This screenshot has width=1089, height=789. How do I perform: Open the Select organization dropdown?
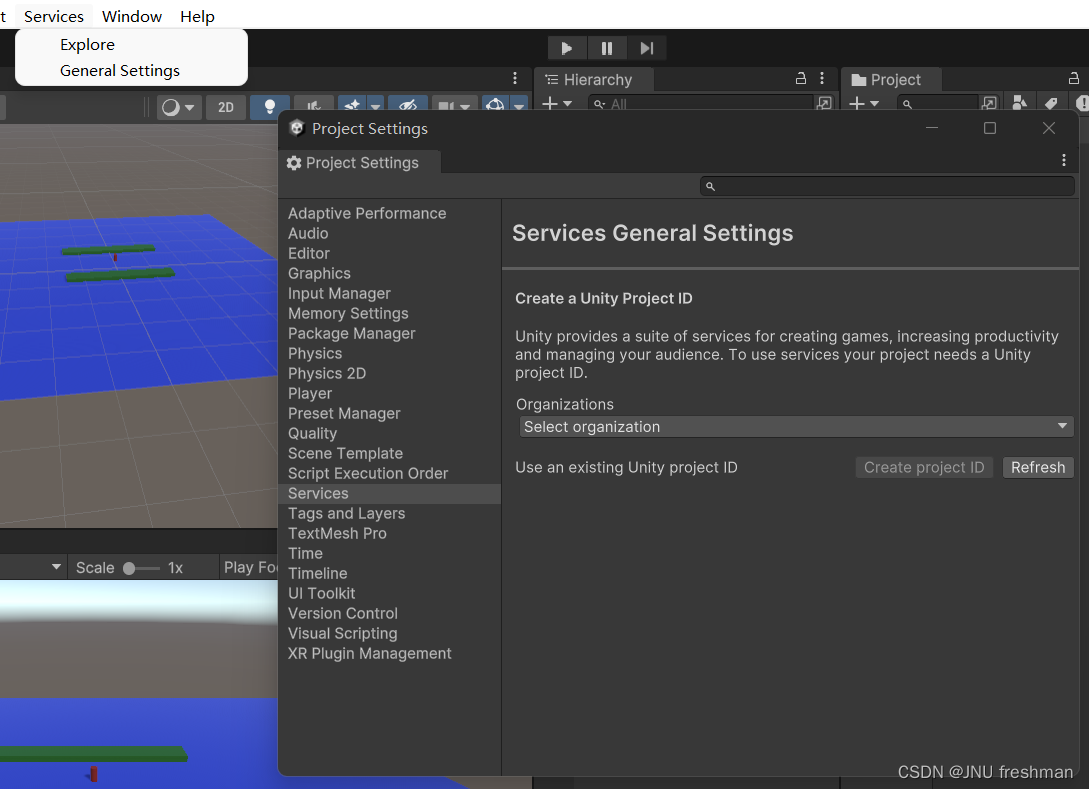[x=796, y=426]
